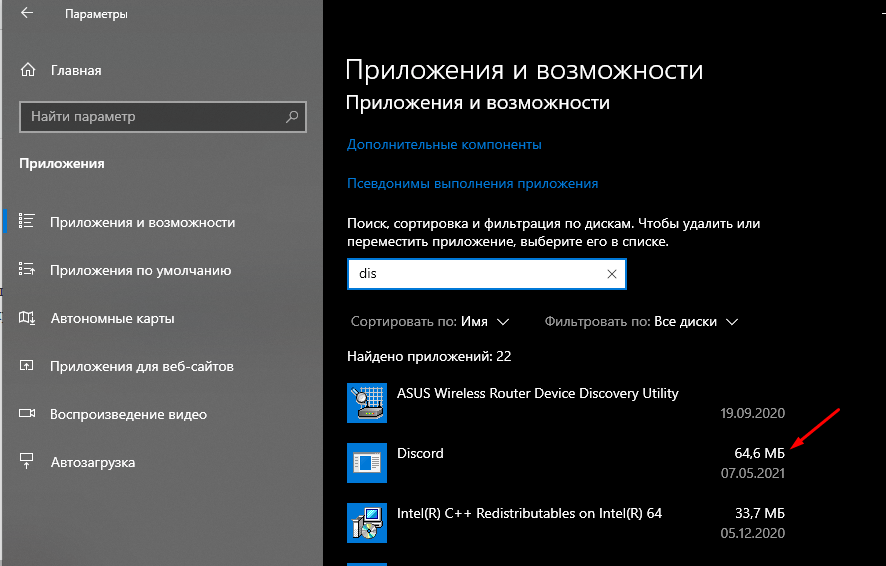This screenshot has width=886, height=566.
Task: Click the Воспроизведение видео camera icon
Action: tap(28, 414)
